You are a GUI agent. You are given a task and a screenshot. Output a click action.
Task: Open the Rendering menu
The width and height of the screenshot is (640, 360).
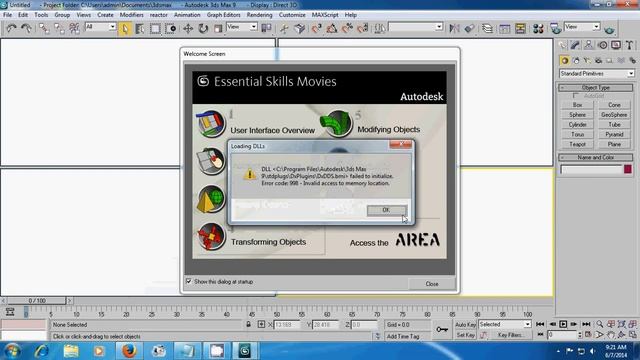[x=259, y=15]
